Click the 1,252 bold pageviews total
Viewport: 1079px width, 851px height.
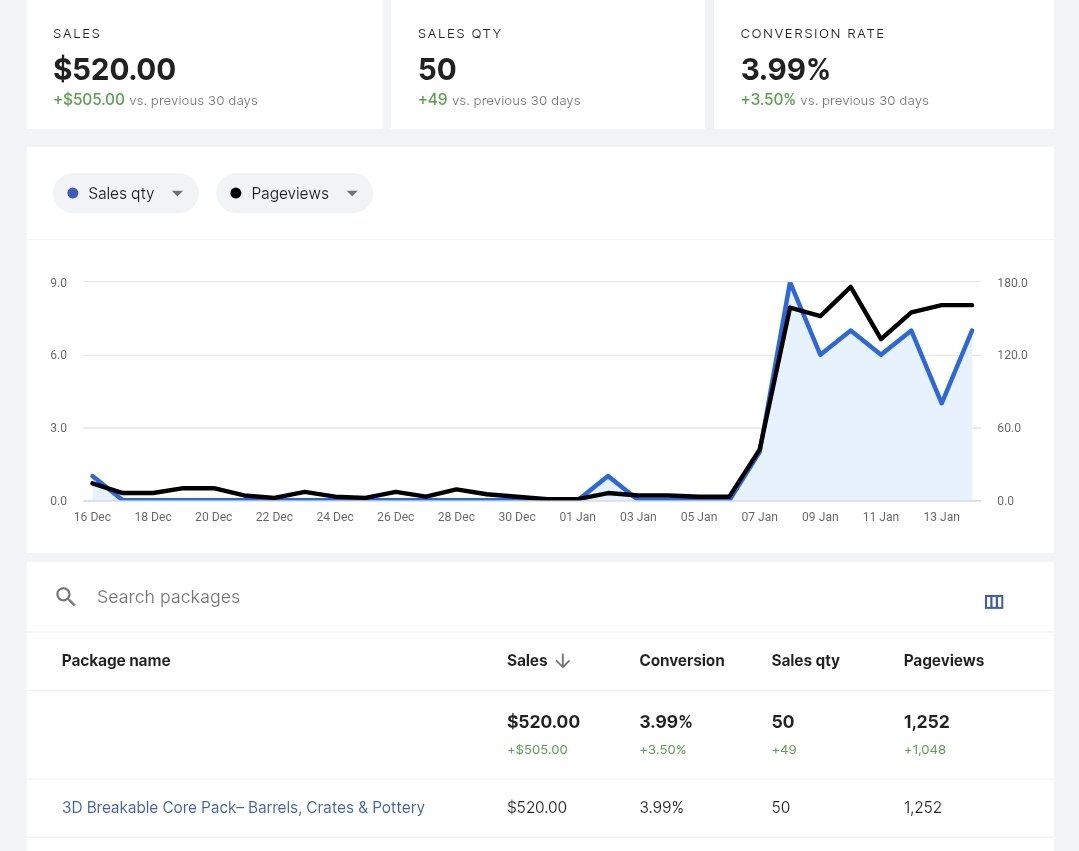click(x=926, y=722)
